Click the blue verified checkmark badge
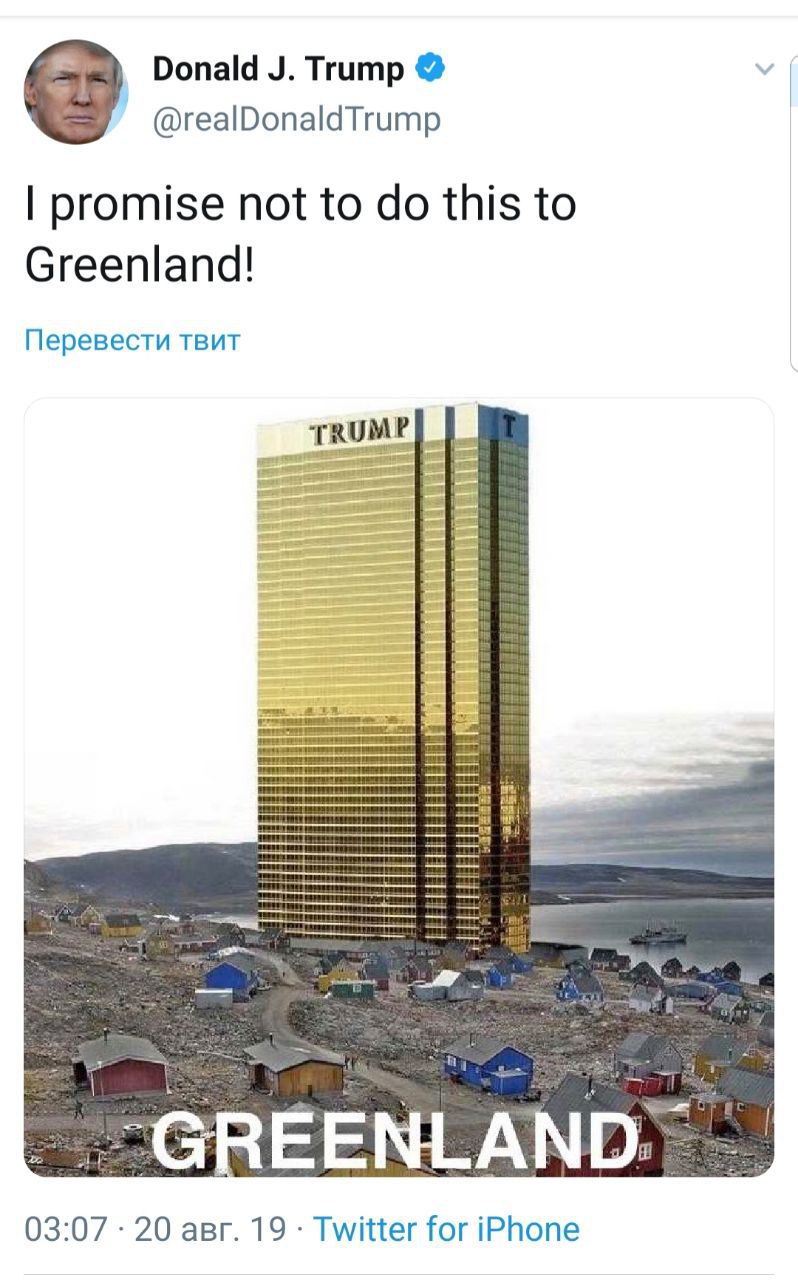Image resolution: width=798 pixels, height=1280 pixels. (430, 68)
